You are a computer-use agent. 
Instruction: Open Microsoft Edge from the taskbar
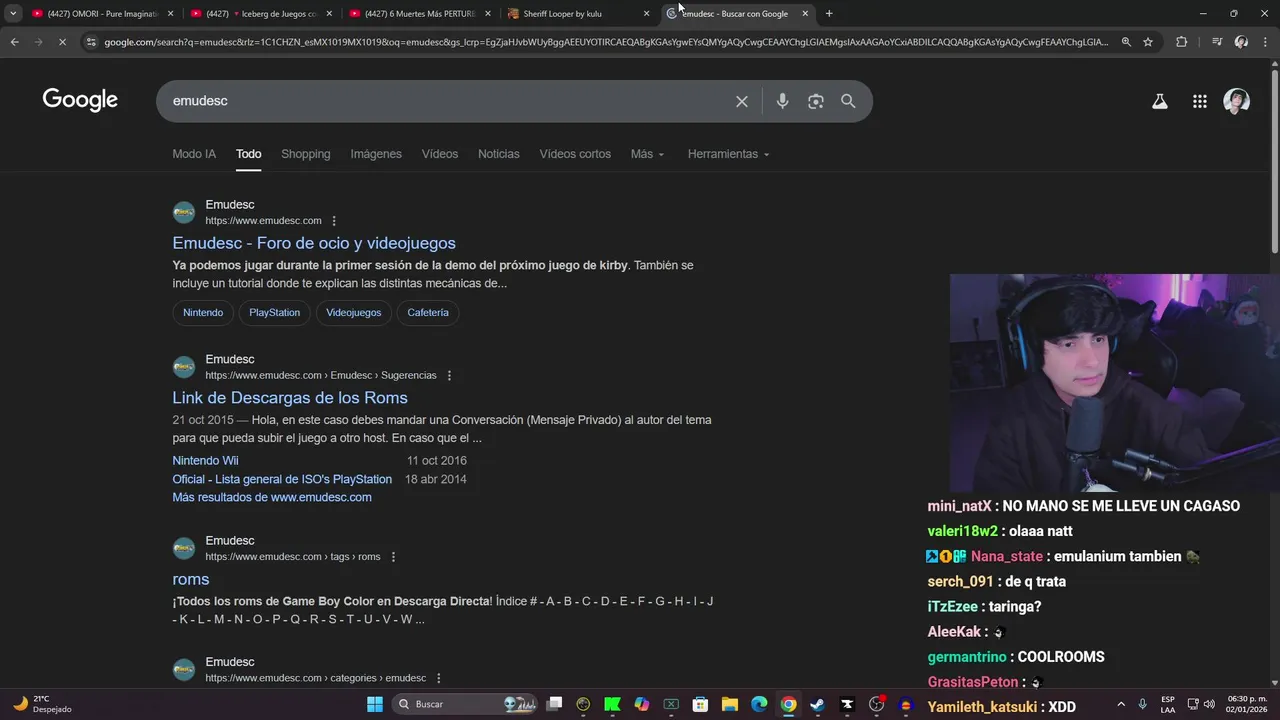(759, 704)
